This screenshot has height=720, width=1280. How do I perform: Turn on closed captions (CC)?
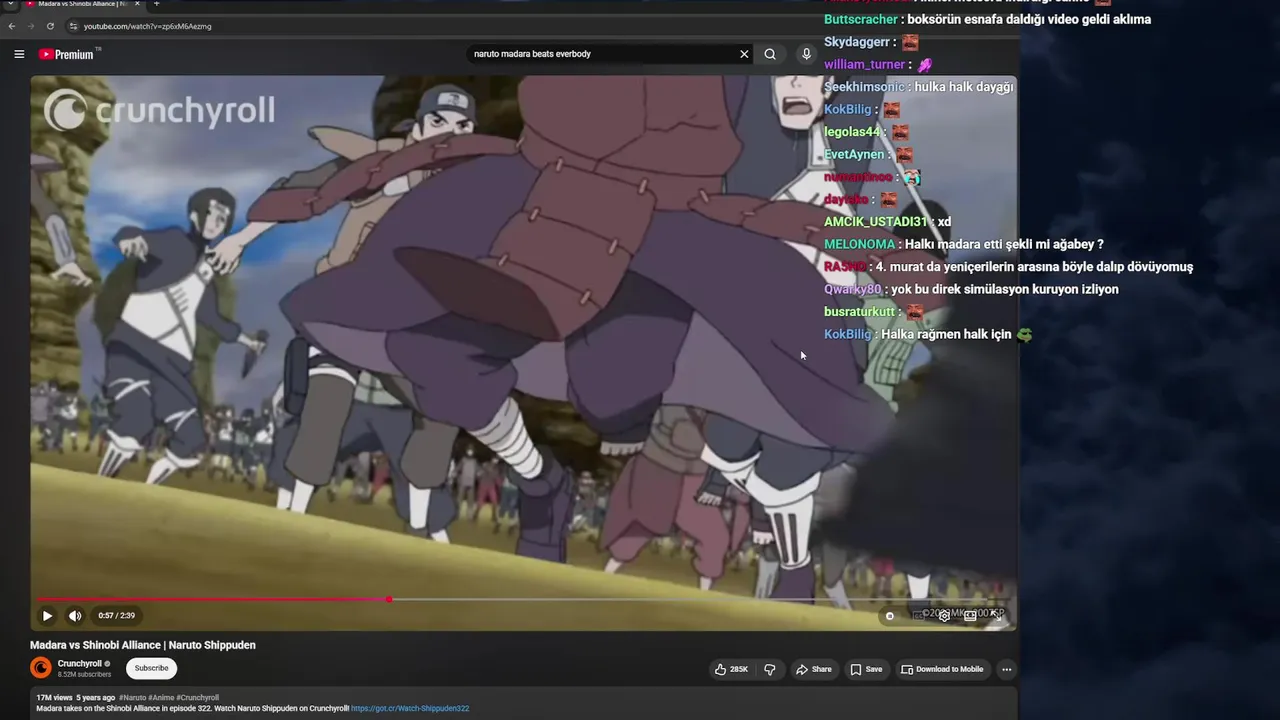coord(918,616)
